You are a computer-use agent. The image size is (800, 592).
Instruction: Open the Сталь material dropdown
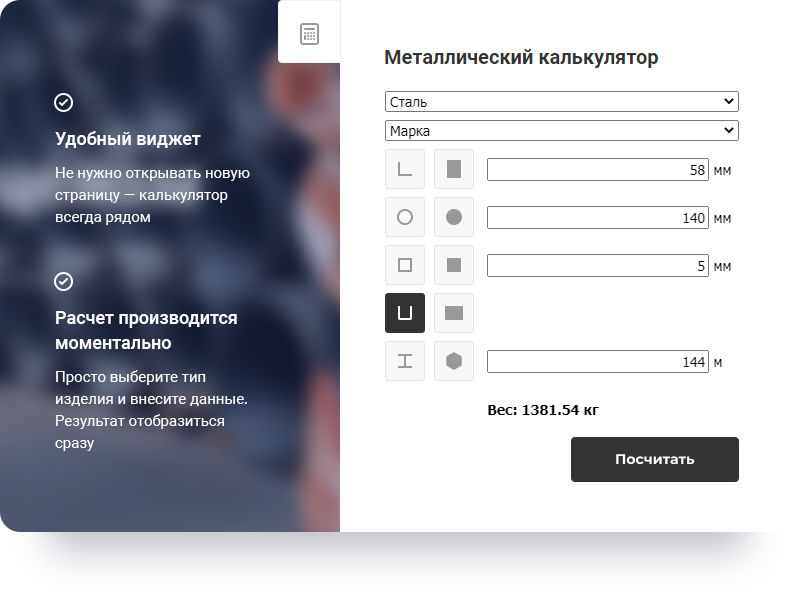click(561, 102)
